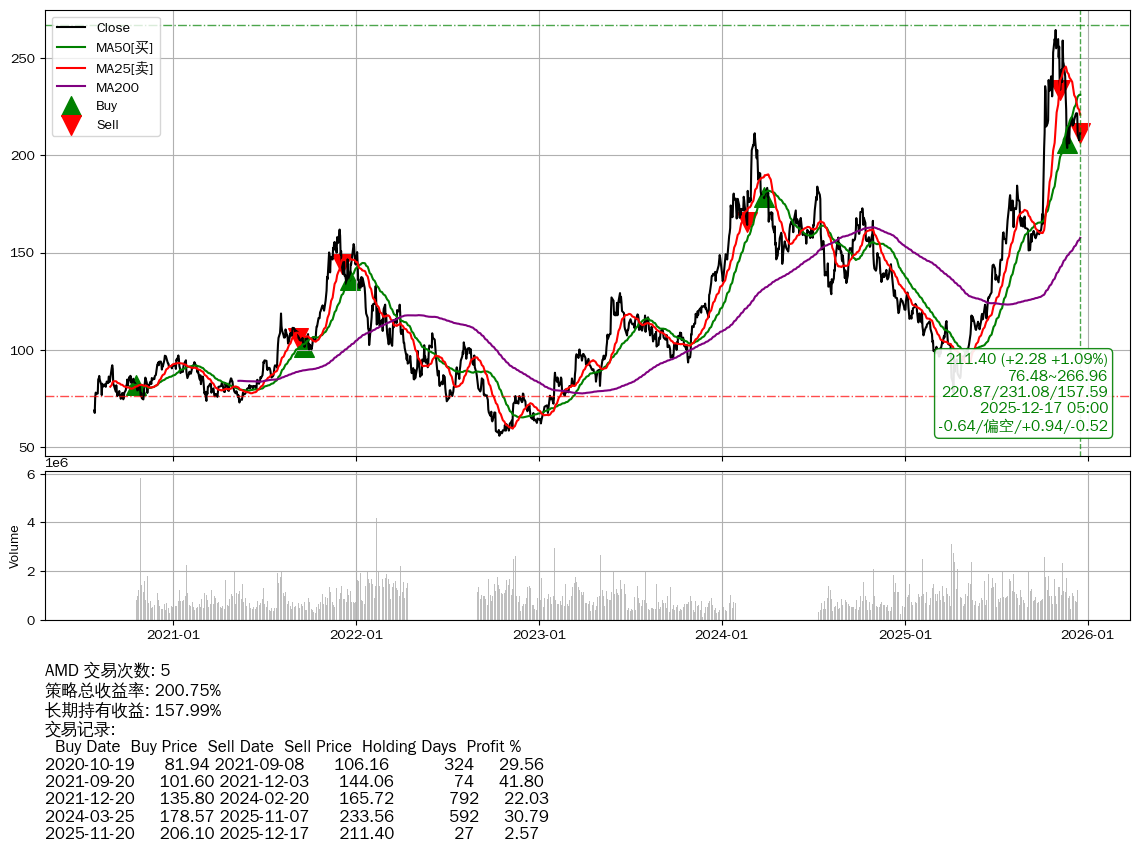This screenshot has width=1139, height=852.
Task: Click the final sell marker at the dashed vertical line
Action: click(1080, 132)
